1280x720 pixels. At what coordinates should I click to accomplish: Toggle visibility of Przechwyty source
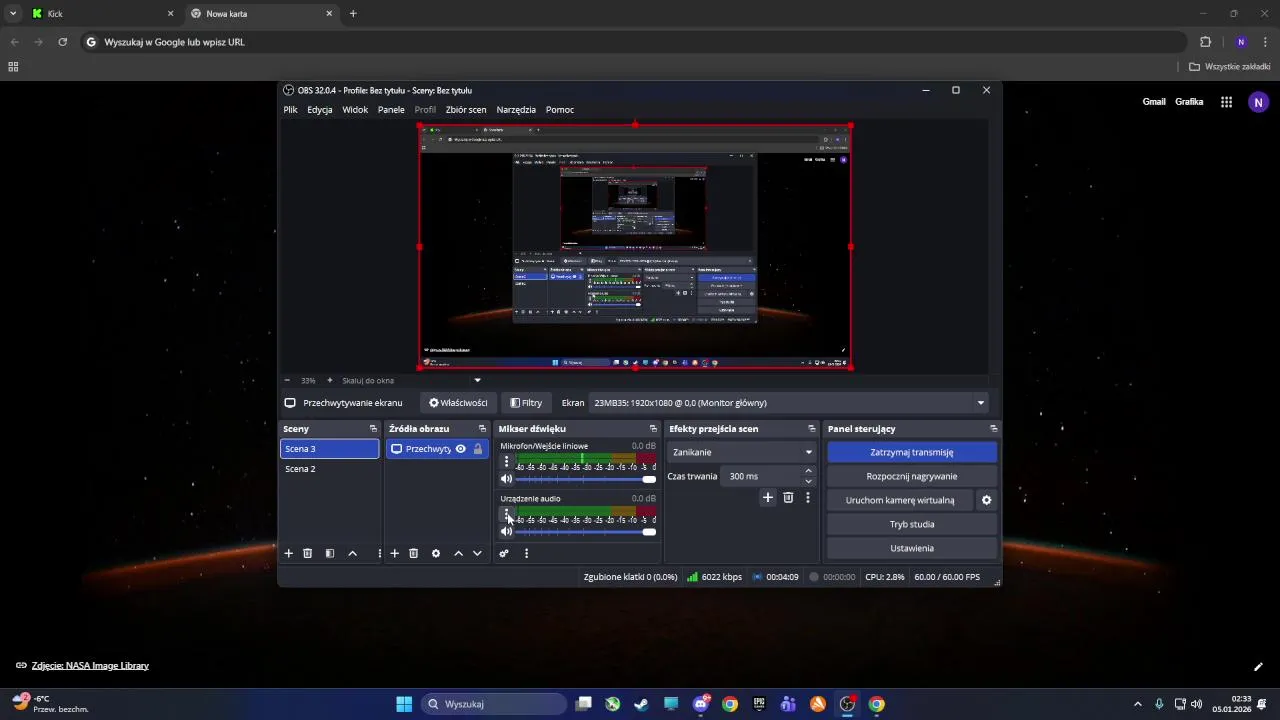coord(460,449)
